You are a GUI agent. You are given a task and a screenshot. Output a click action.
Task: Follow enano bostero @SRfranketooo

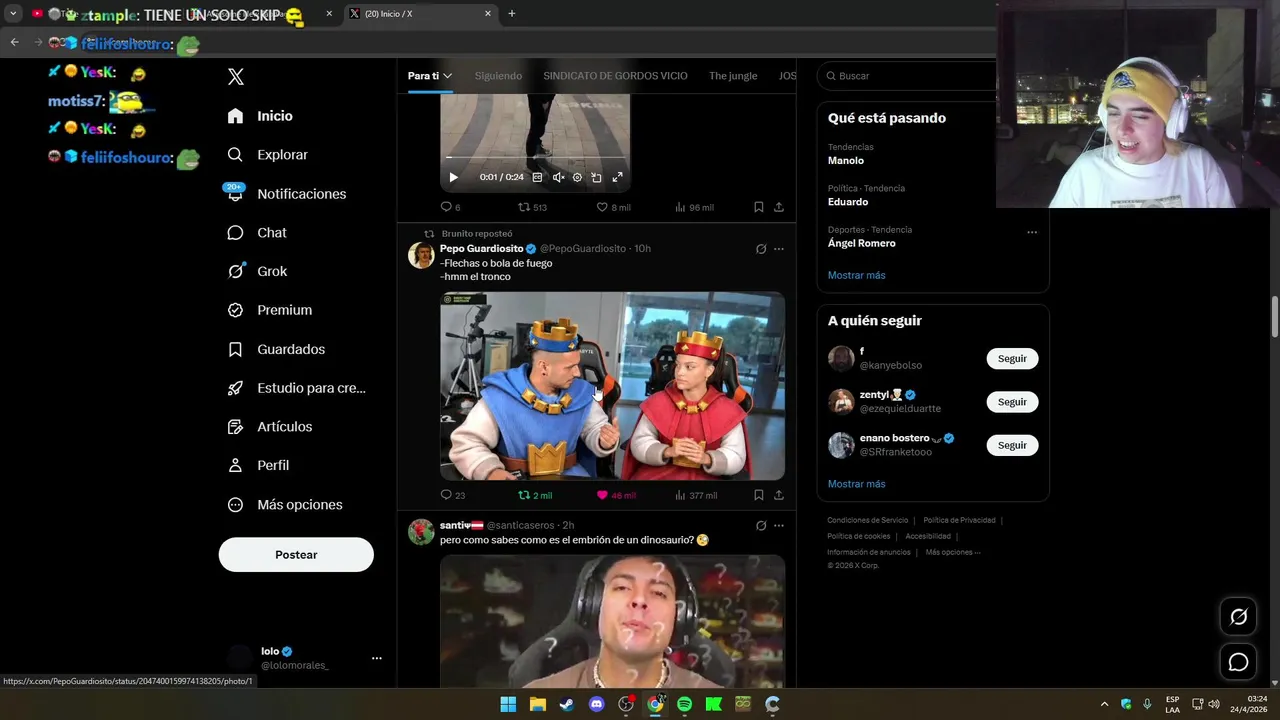pos(1012,445)
